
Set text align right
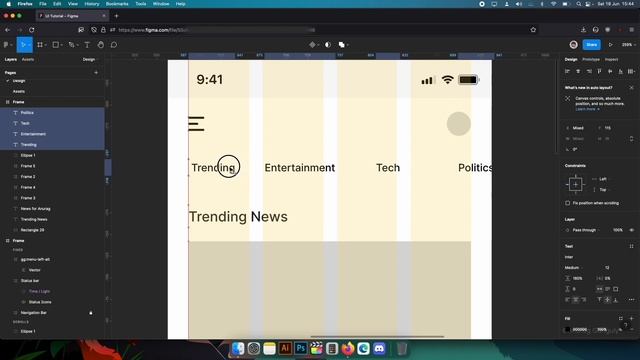pyautogui.click(x=584, y=300)
